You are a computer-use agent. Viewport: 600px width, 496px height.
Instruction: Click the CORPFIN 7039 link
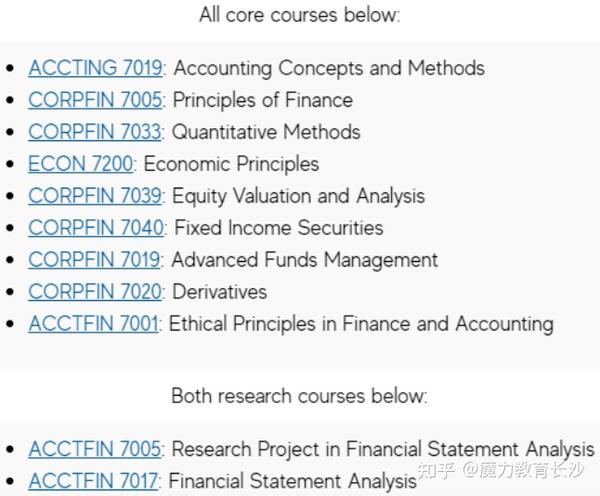pyautogui.click(x=95, y=196)
